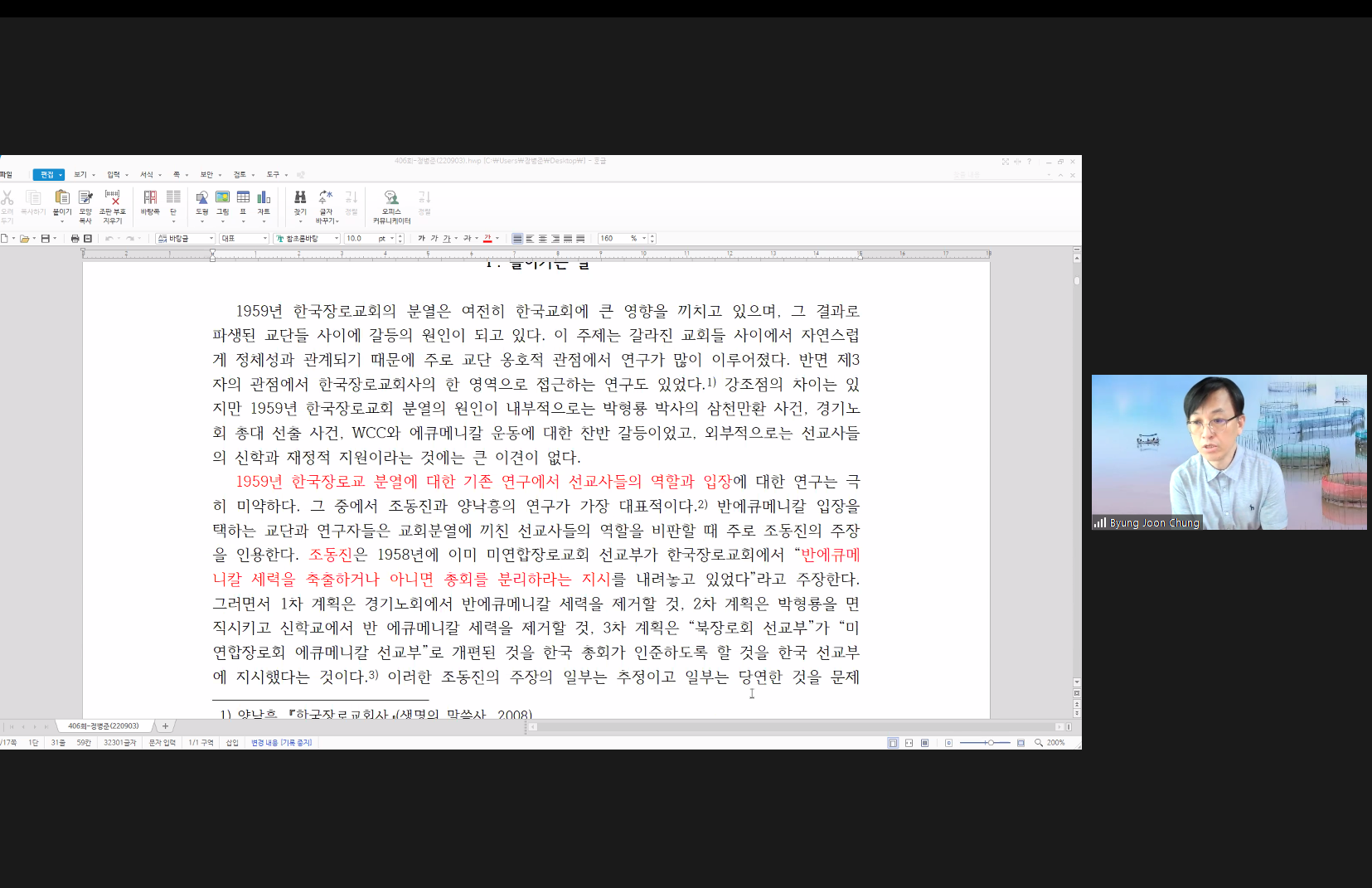Click 변경 내용 [기록 중지] status

coord(282,743)
